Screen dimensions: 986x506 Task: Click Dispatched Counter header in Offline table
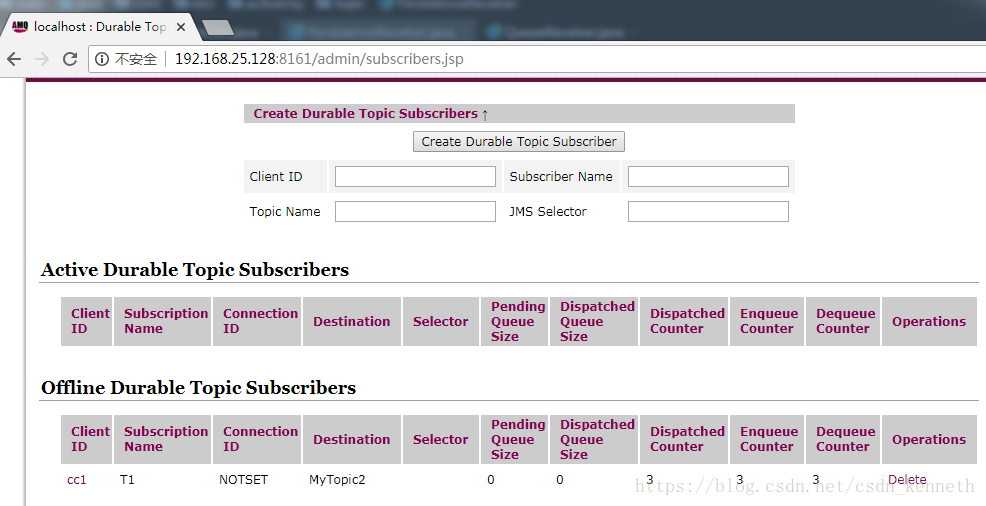click(684, 439)
